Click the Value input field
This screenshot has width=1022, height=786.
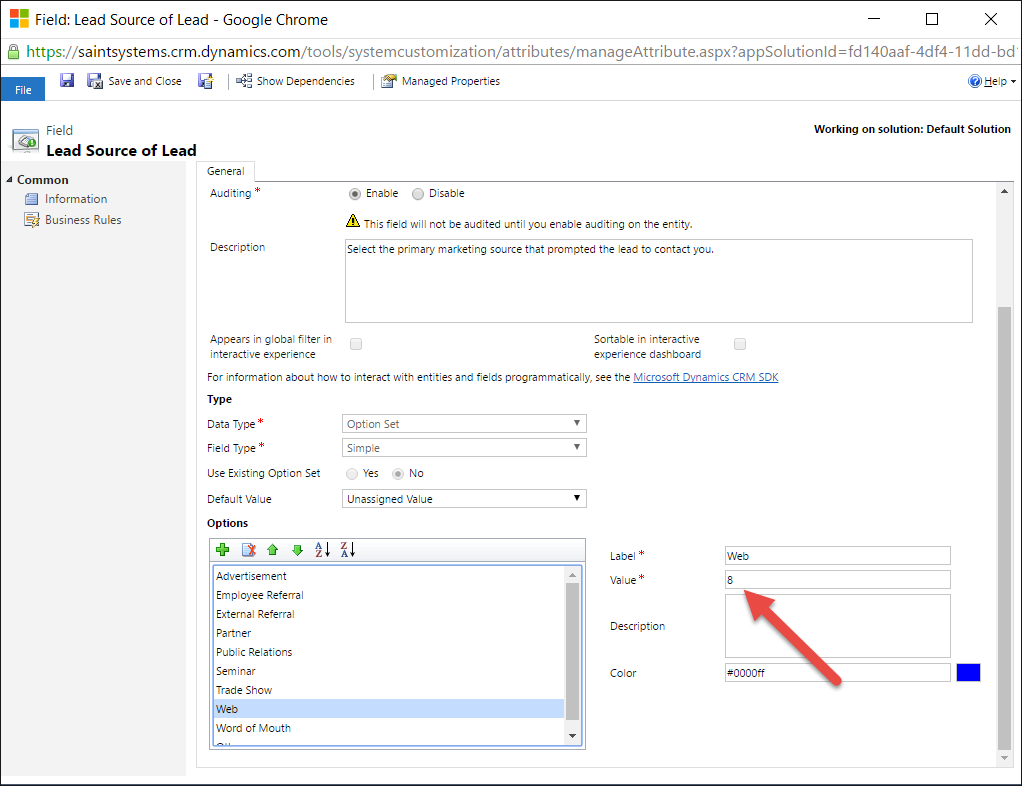click(x=837, y=580)
